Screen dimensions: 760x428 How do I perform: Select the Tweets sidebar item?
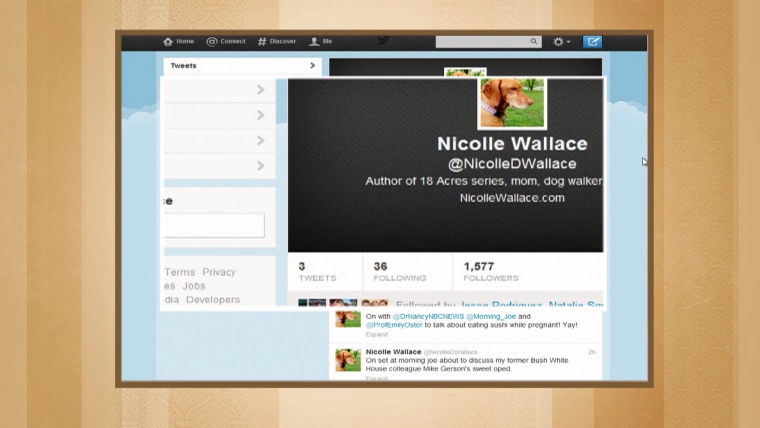click(x=241, y=66)
